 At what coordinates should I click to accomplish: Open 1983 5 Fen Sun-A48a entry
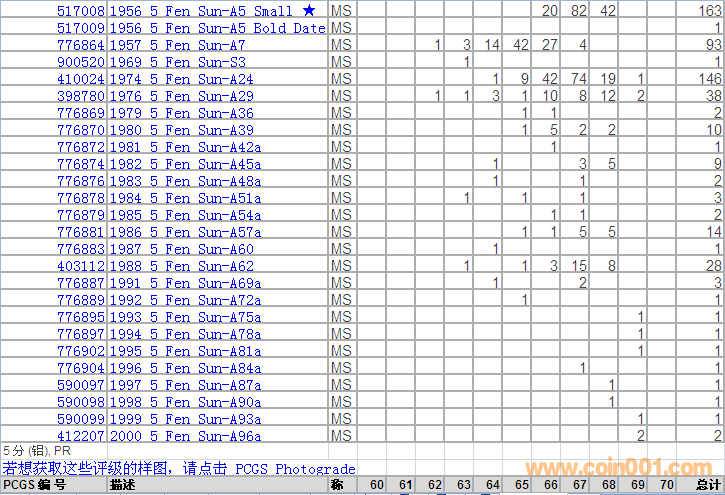pos(185,181)
